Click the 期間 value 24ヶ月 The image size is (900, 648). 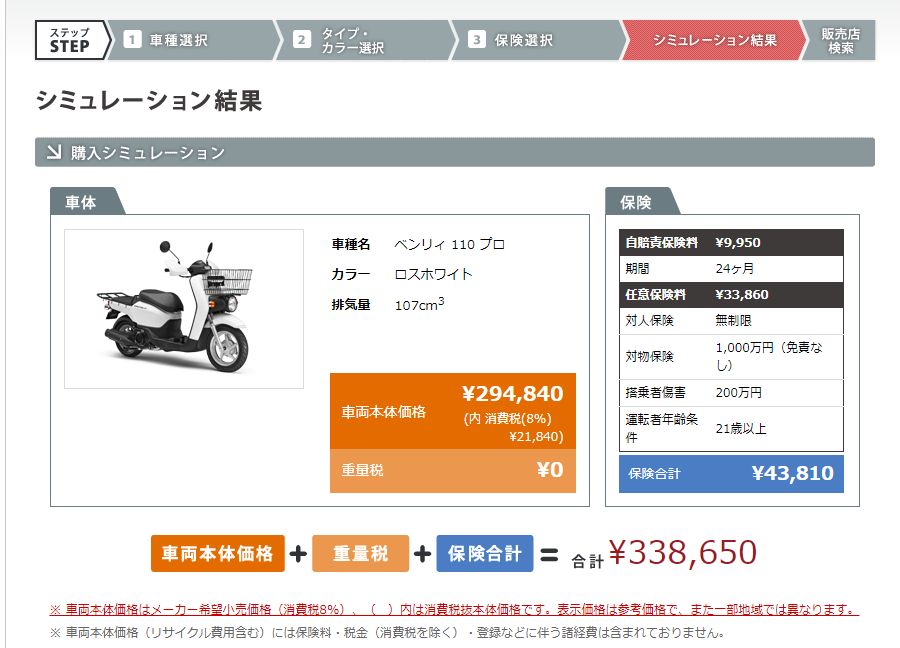click(x=735, y=269)
